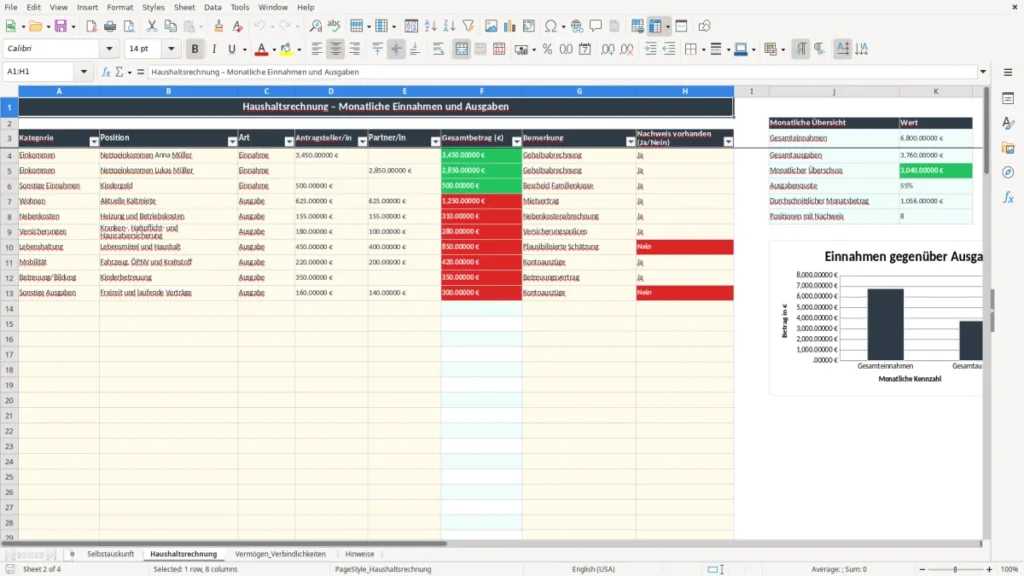Select row 10 header
Screen dimensions: 1024x576
pyautogui.click(x=9, y=247)
